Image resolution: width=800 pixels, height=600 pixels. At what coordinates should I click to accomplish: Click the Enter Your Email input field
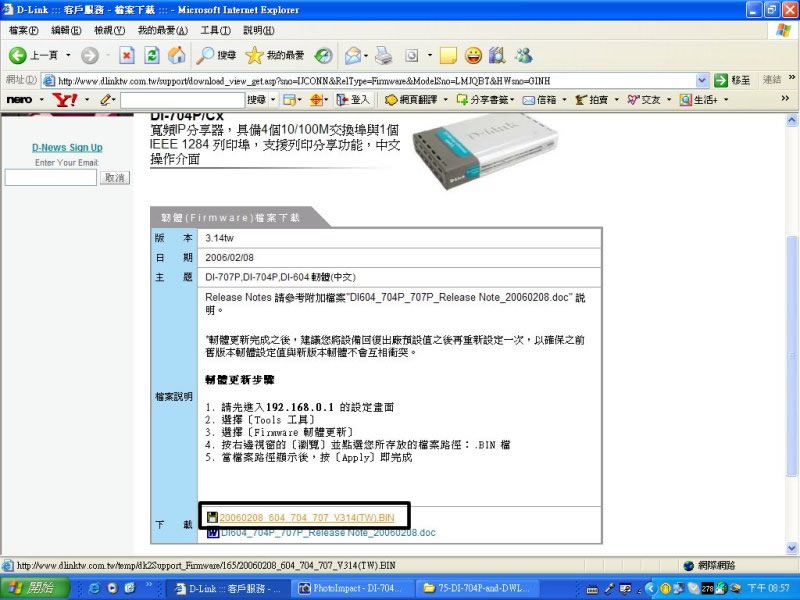[x=51, y=178]
